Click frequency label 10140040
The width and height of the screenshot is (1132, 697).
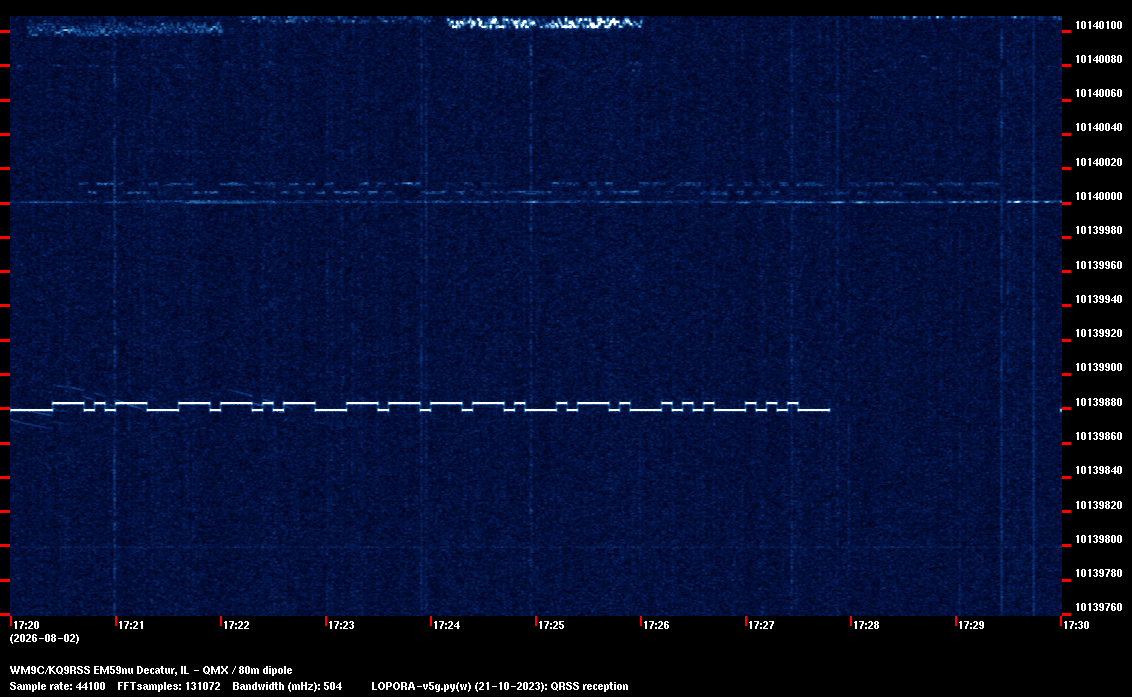click(x=1099, y=127)
